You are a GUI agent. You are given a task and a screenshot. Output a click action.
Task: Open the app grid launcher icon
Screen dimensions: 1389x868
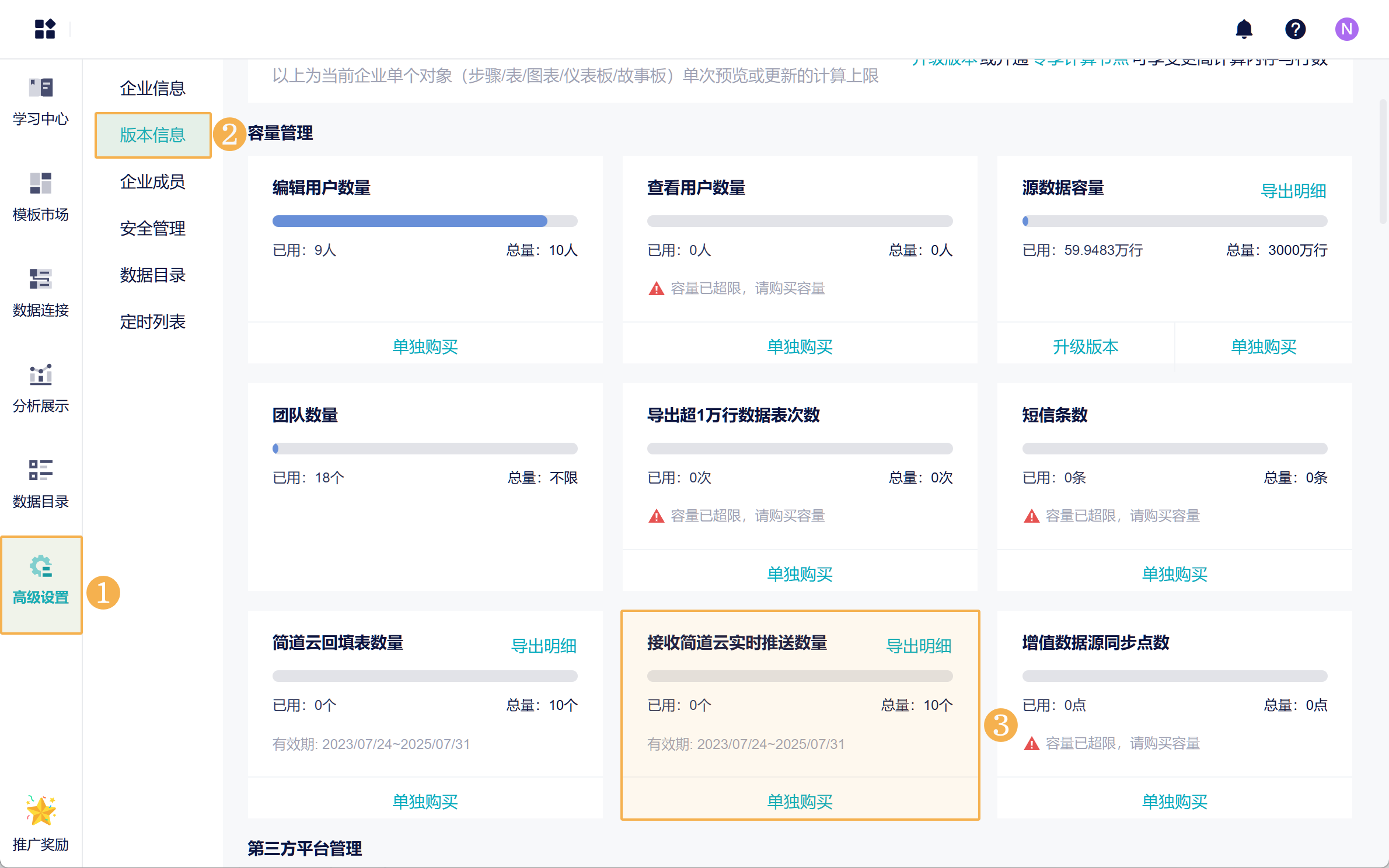[x=45, y=29]
